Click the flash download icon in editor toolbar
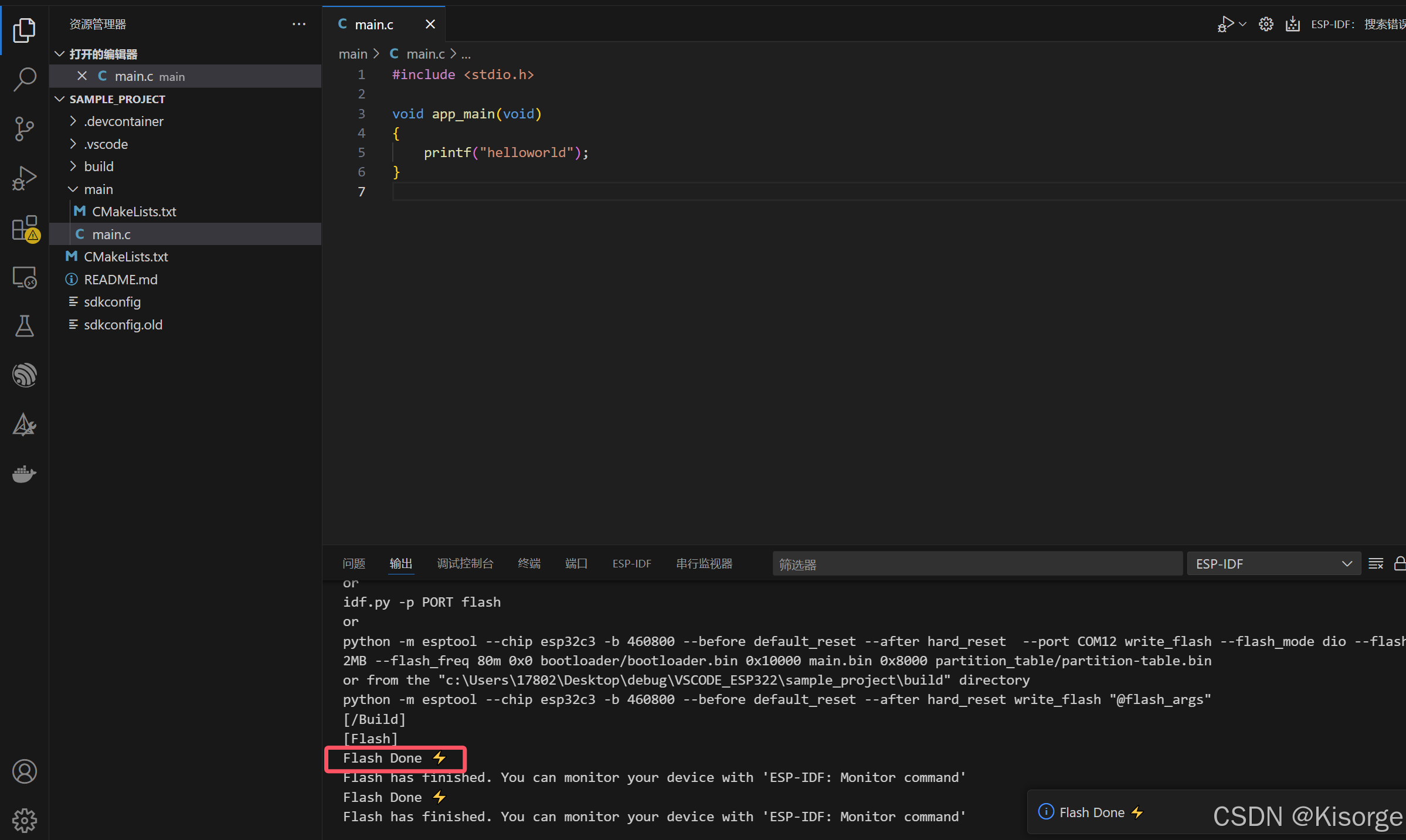 tap(1293, 24)
